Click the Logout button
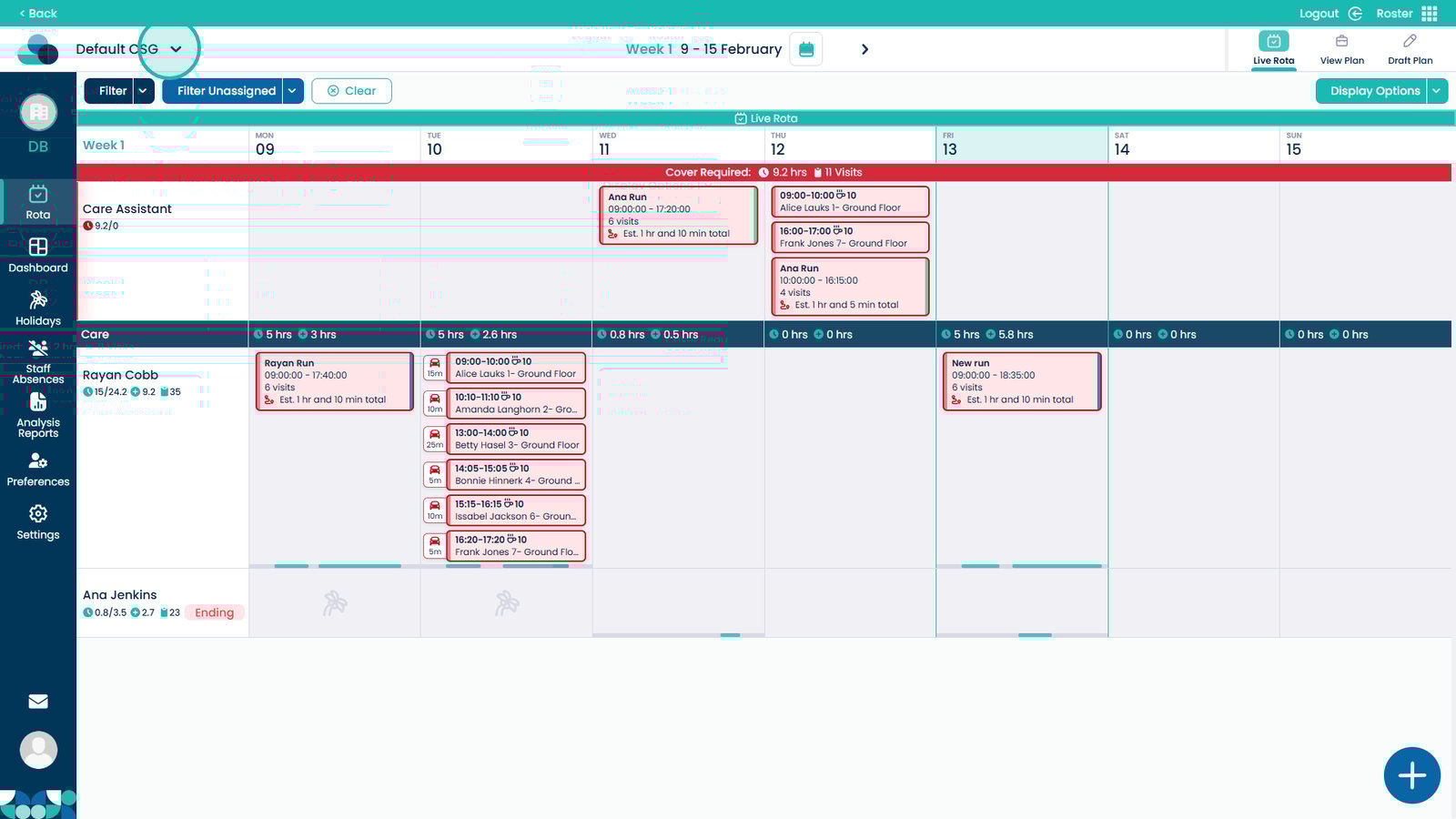 pyautogui.click(x=1330, y=14)
